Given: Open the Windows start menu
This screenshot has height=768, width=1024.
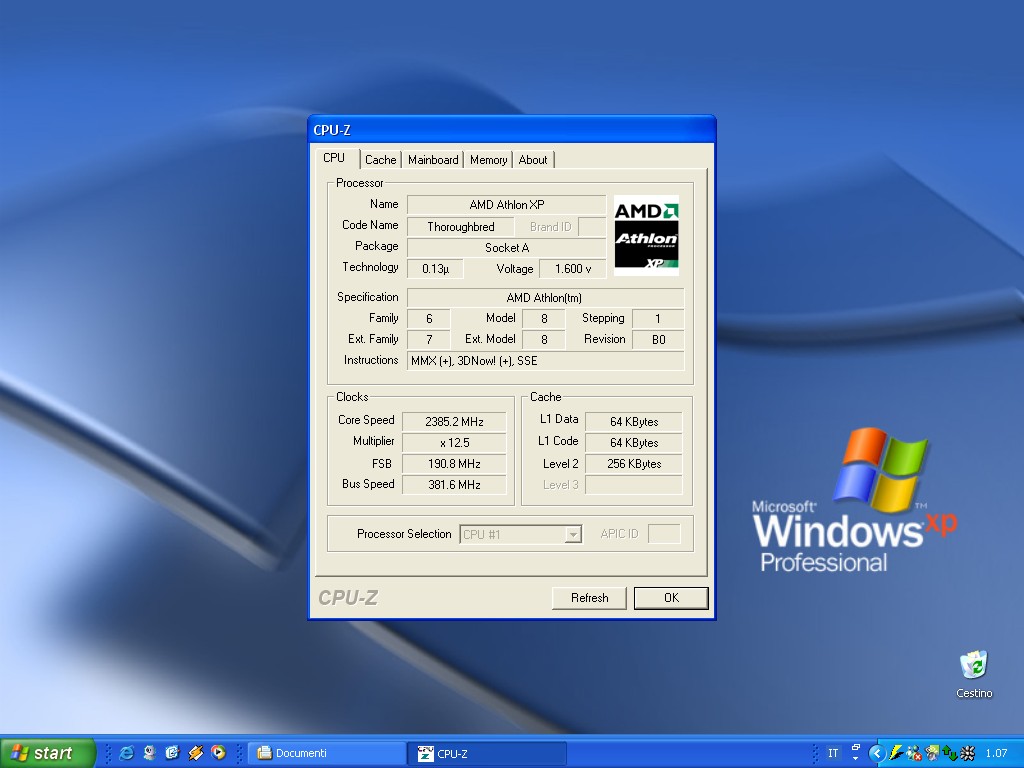Looking at the screenshot, I should click(48, 753).
